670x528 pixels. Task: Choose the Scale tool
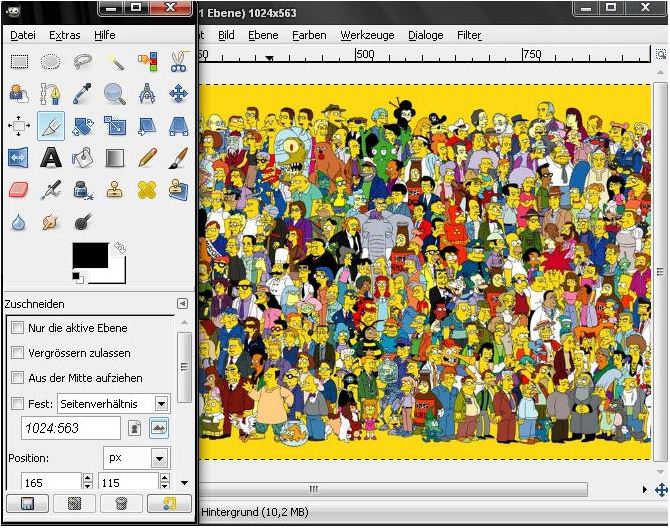click(115, 126)
